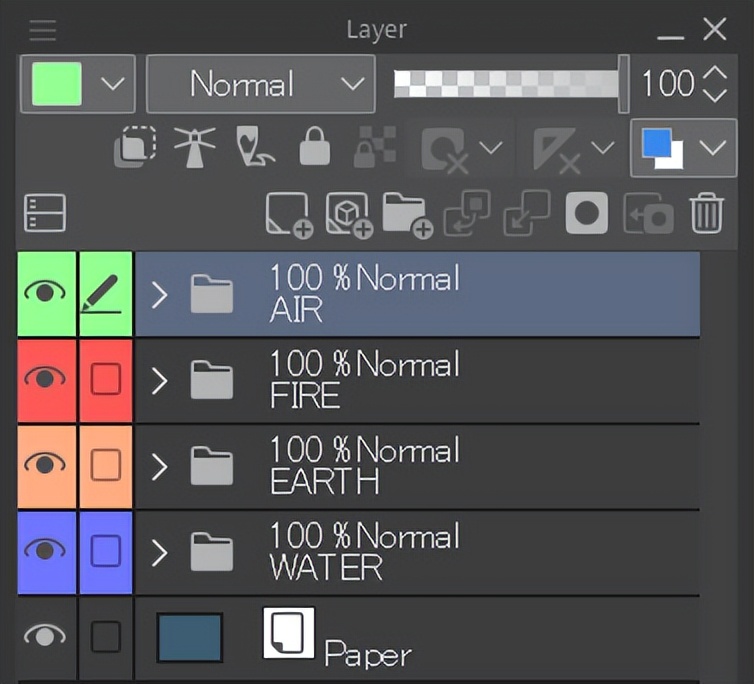Delete layer with the trash icon
Image resolution: width=754 pixels, height=684 pixels.
click(707, 213)
